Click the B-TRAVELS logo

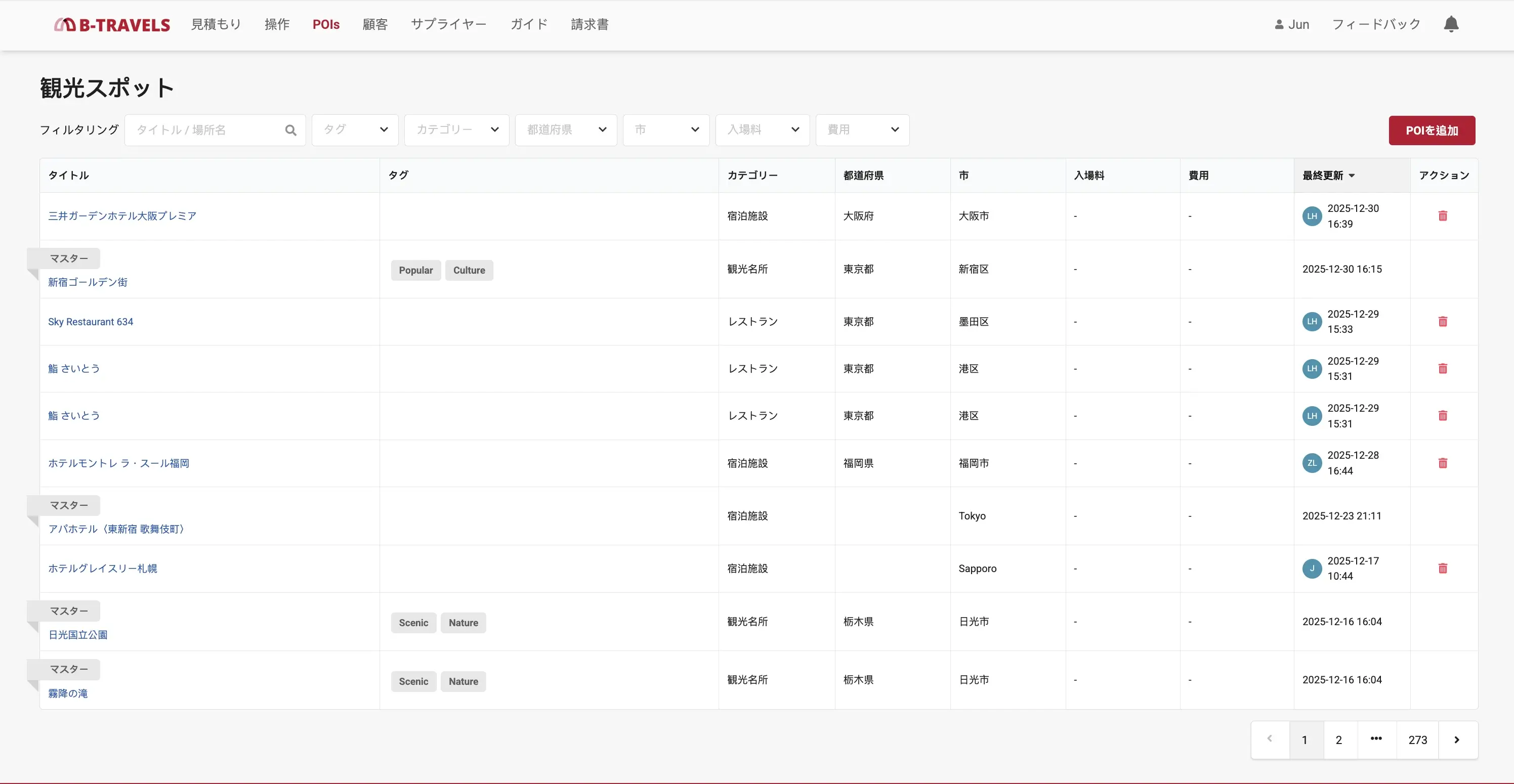coord(112,25)
